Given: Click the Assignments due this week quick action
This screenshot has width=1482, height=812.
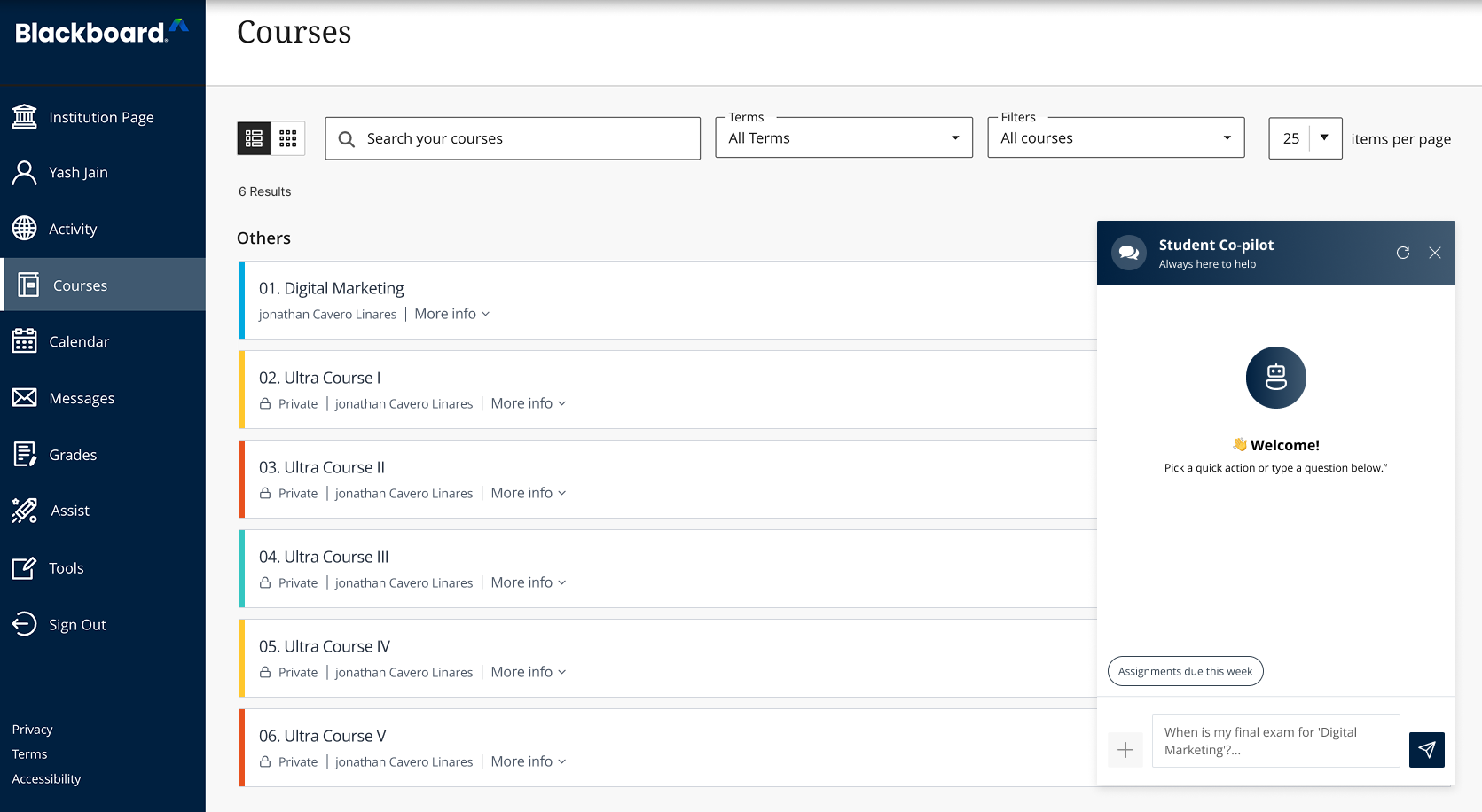Looking at the screenshot, I should (1185, 671).
